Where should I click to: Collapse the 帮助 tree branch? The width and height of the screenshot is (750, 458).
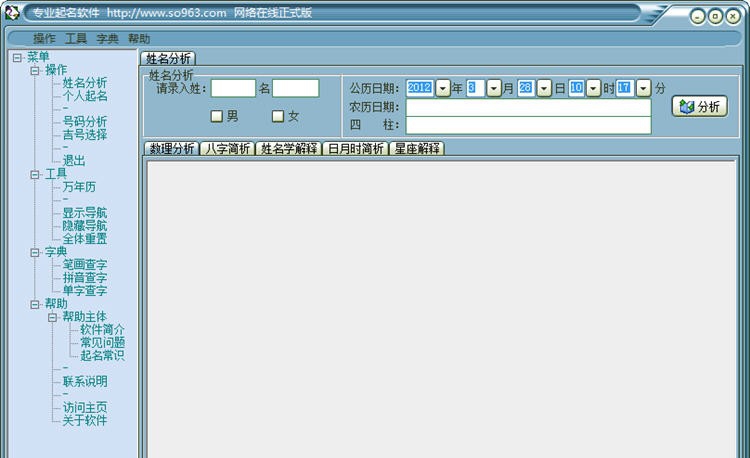click(x=35, y=305)
